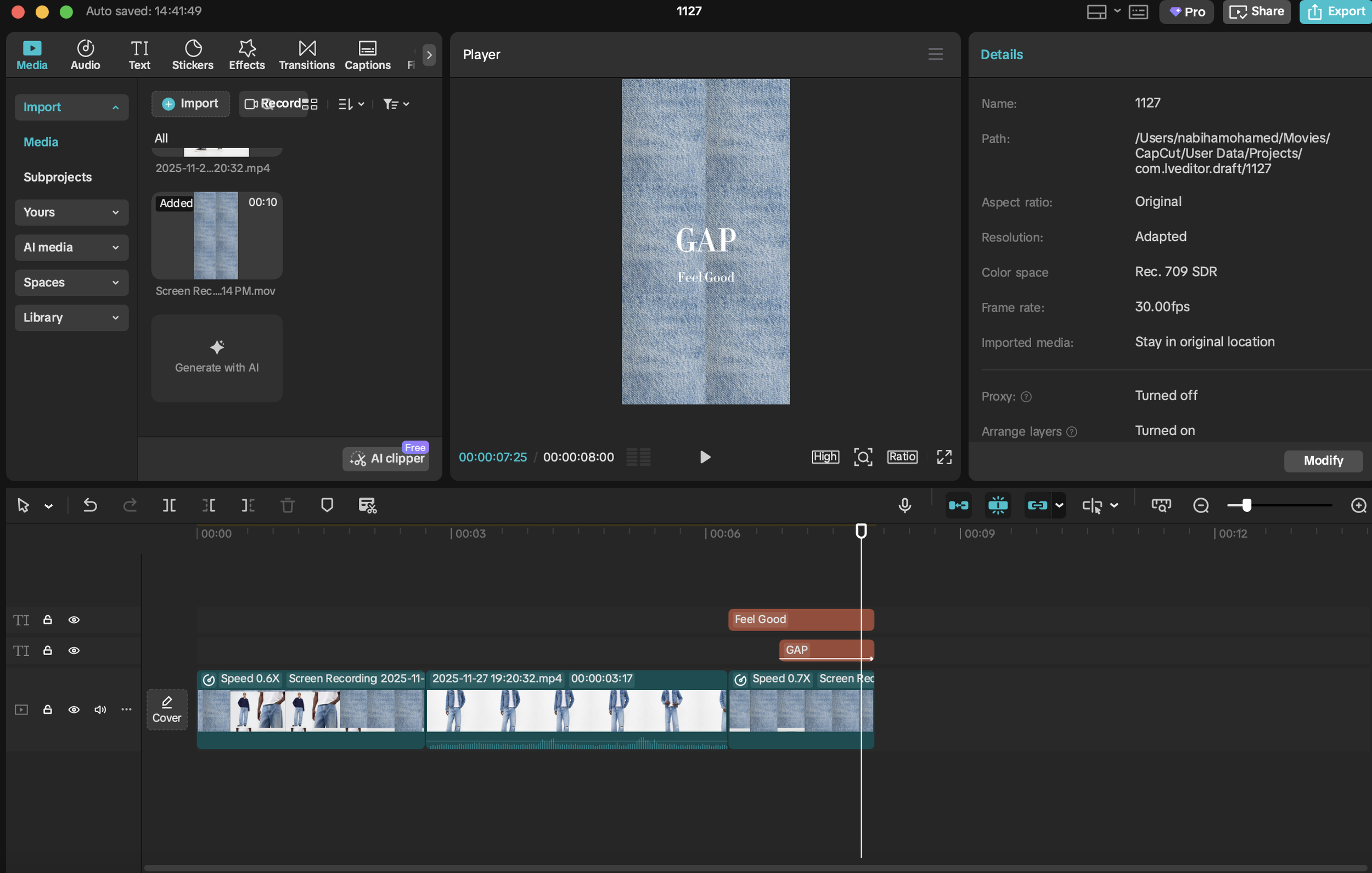Select the Screen Rec .mov media thumbnail
Viewport: 1372px width, 873px height.
(217, 235)
